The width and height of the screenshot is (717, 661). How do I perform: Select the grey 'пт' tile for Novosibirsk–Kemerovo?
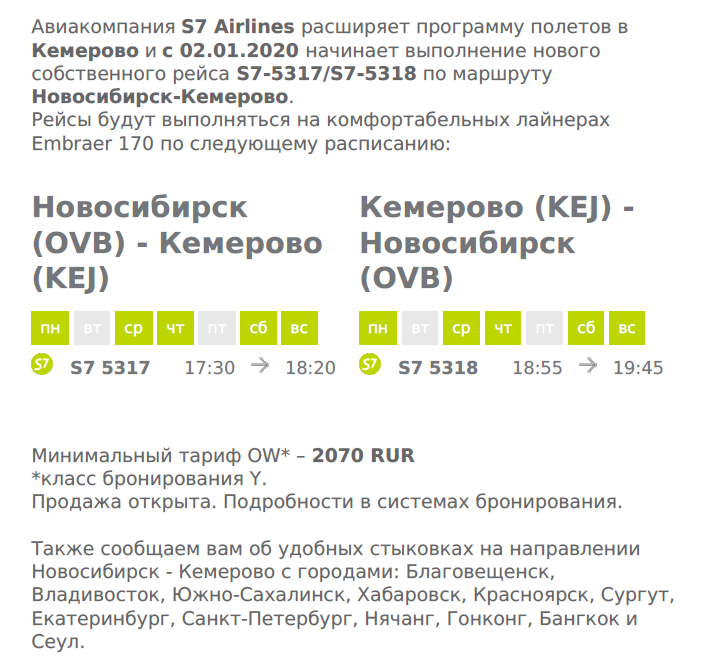[217, 328]
